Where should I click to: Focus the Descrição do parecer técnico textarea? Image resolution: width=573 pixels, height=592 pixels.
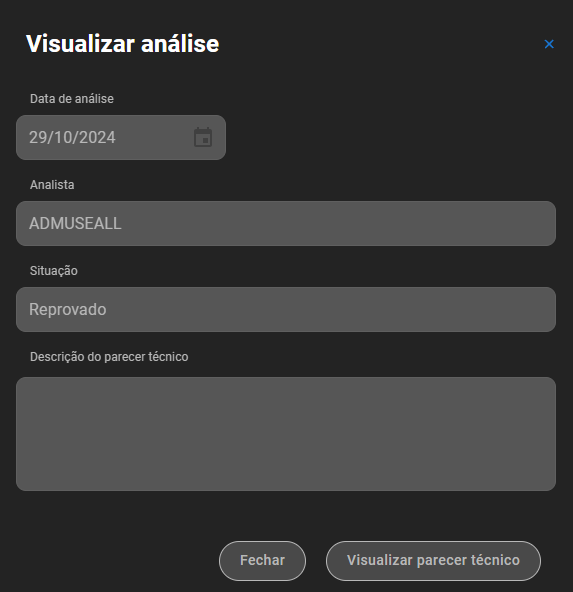pyautogui.click(x=286, y=434)
